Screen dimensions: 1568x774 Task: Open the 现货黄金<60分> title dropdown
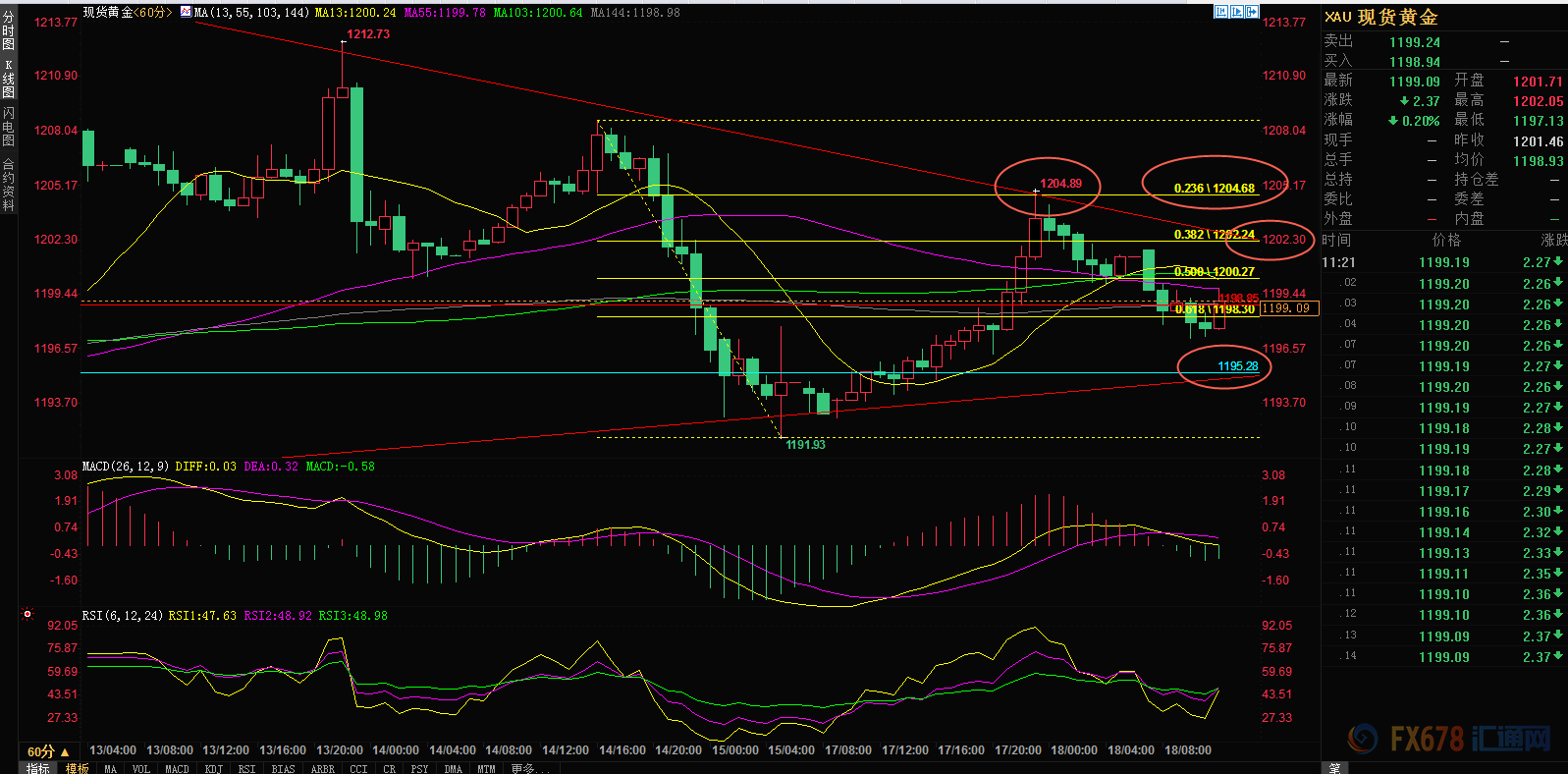127,13
